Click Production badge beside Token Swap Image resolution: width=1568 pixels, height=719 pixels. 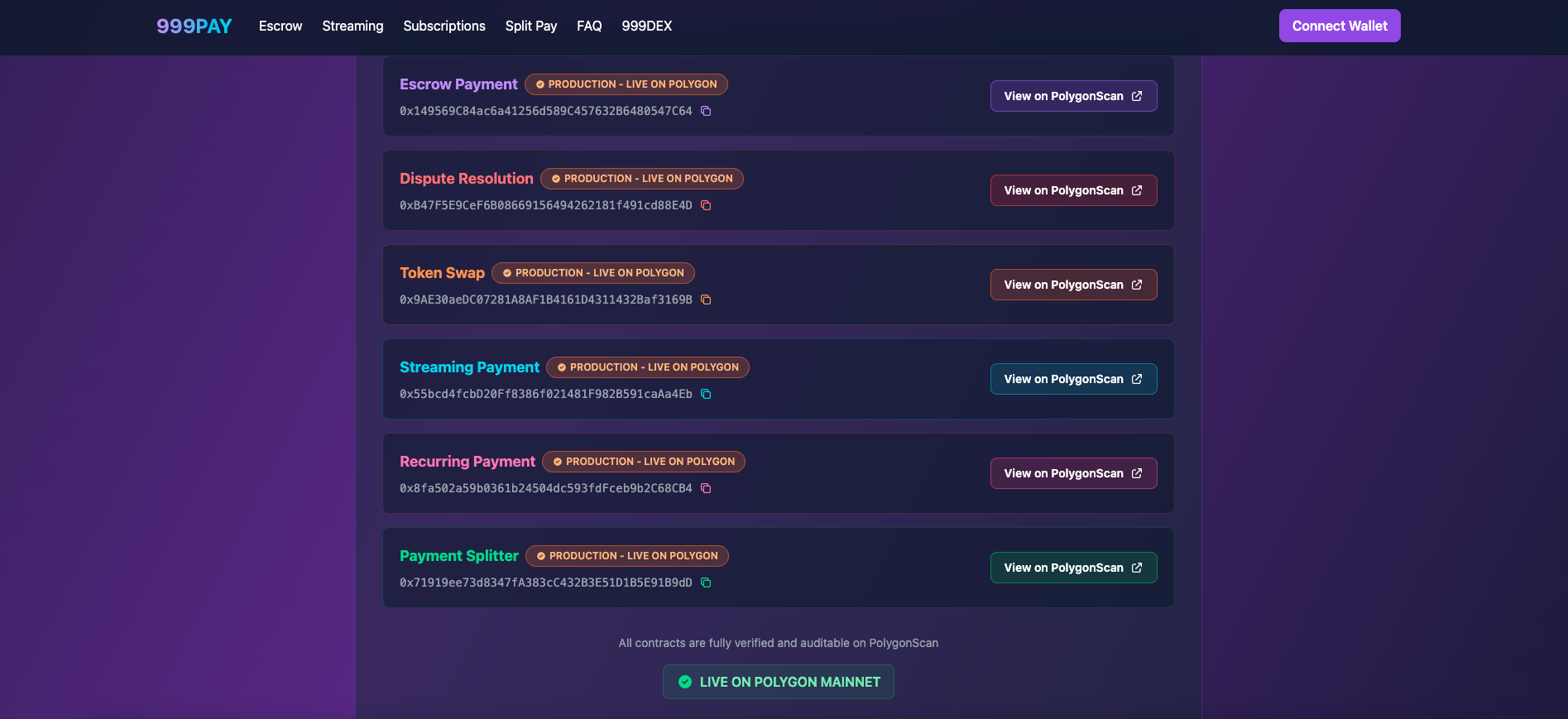[x=593, y=273]
